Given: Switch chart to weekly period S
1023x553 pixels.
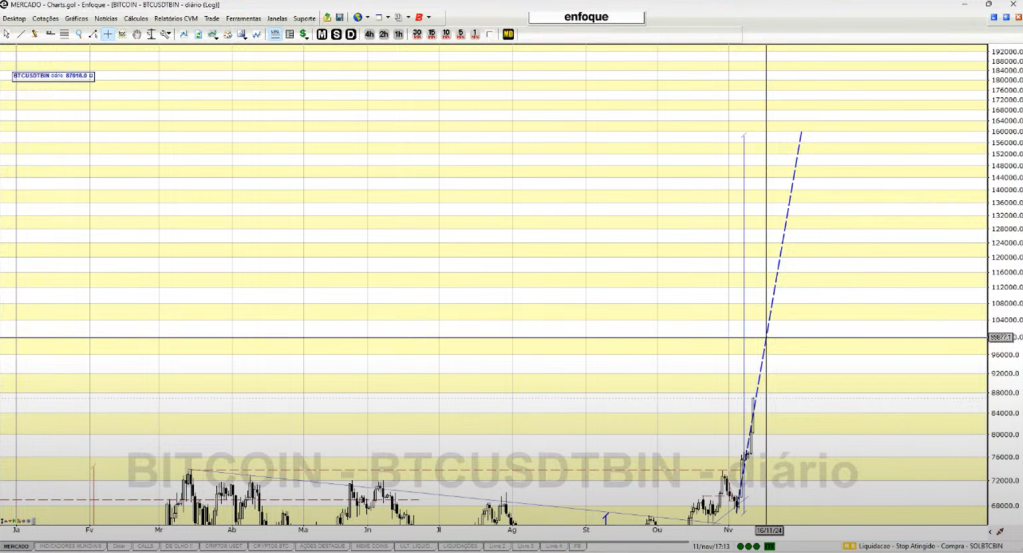Looking at the screenshot, I should pyautogui.click(x=336, y=34).
